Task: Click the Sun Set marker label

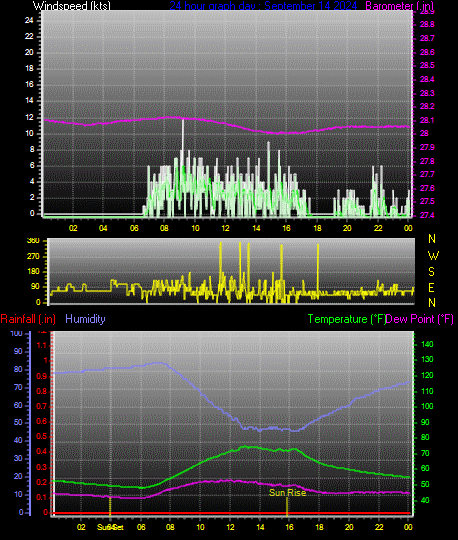Action: point(110,527)
